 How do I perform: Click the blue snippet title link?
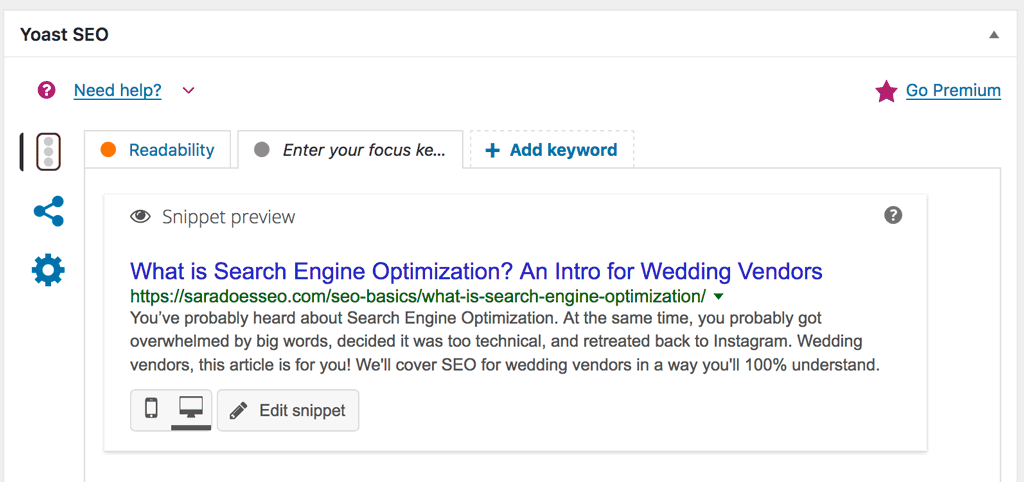pyautogui.click(x=476, y=270)
